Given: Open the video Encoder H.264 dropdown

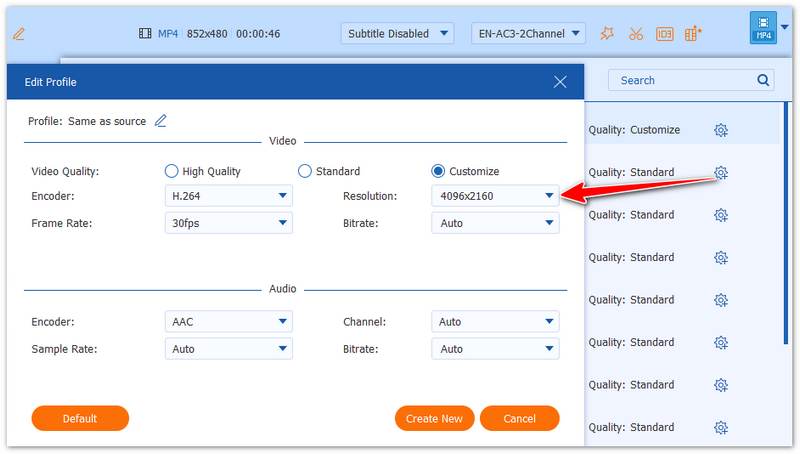Looking at the screenshot, I should pos(229,196).
